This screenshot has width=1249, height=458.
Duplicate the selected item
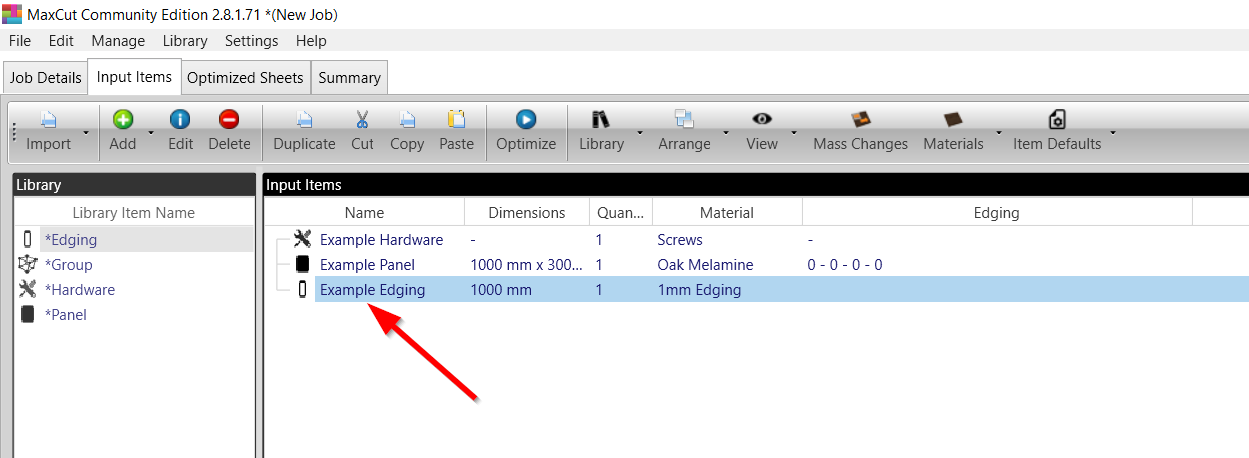pos(304,131)
